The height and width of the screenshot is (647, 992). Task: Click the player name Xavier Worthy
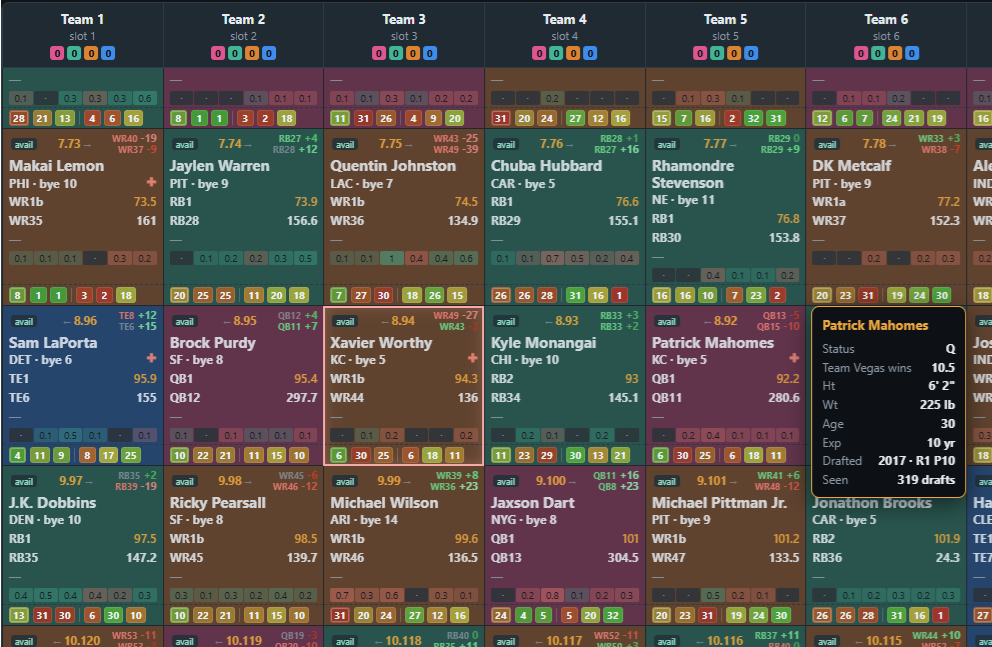381,343
